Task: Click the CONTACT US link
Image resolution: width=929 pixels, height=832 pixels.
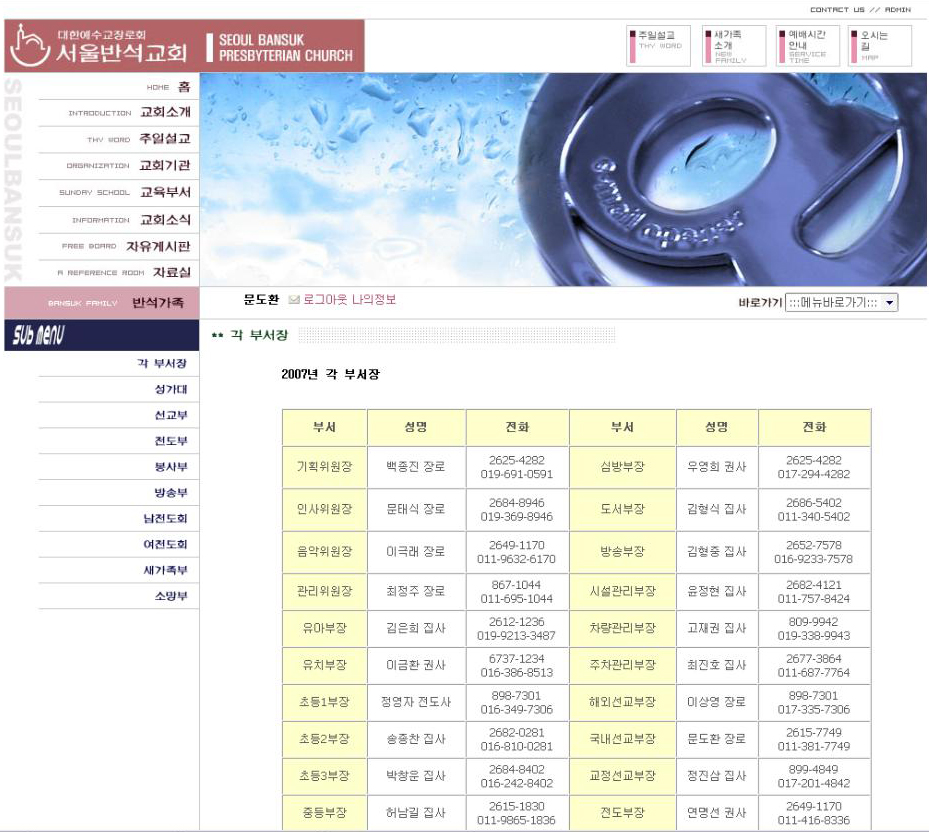Action: pyautogui.click(x=837, y=10)
